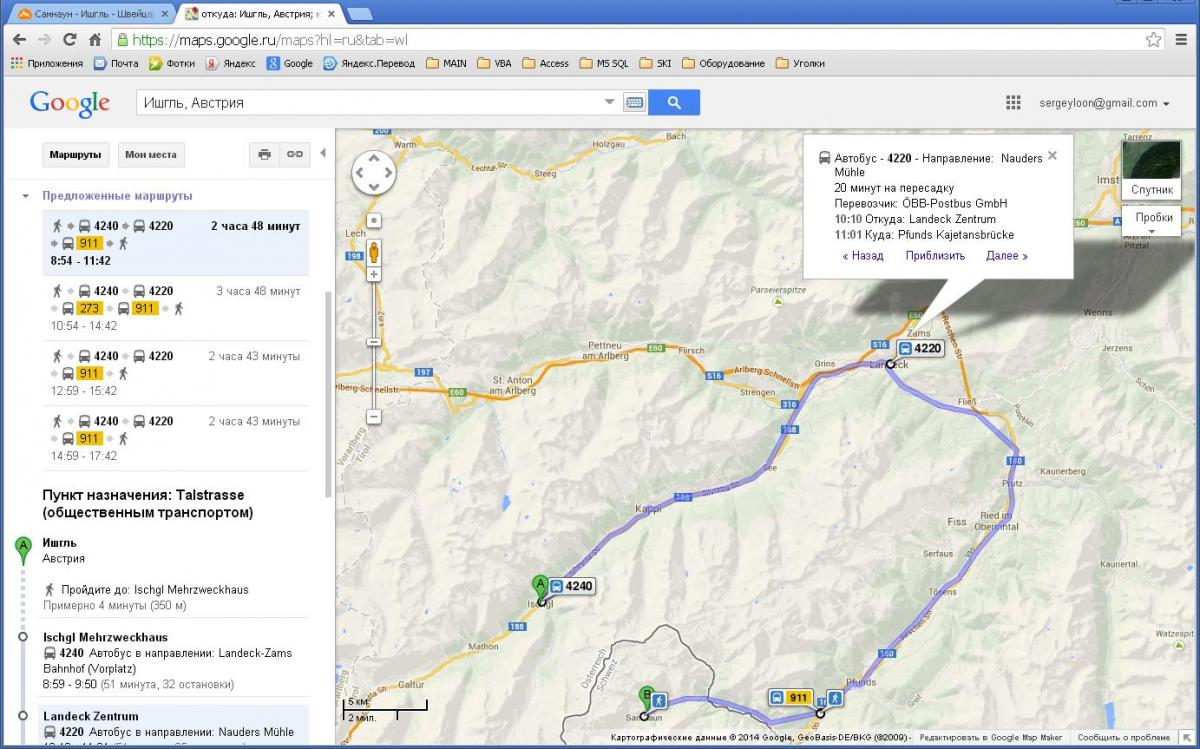Open the MAIN bookmarks folder
Image resolution: width=1200 pixels, height=749 pixels.
tap(446, 63)
